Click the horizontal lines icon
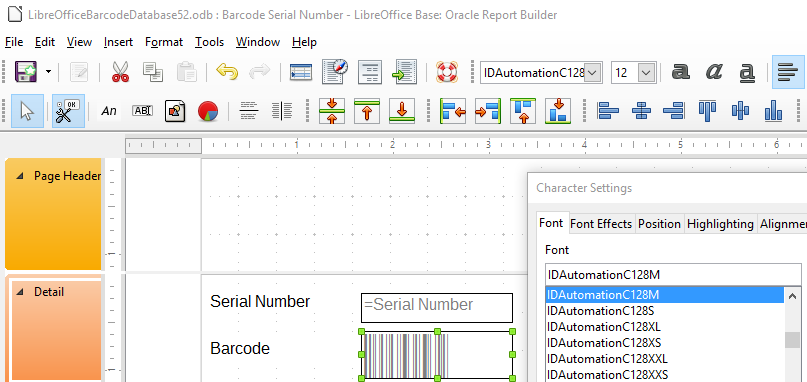 pyautogui.click(x=249, y=111)
